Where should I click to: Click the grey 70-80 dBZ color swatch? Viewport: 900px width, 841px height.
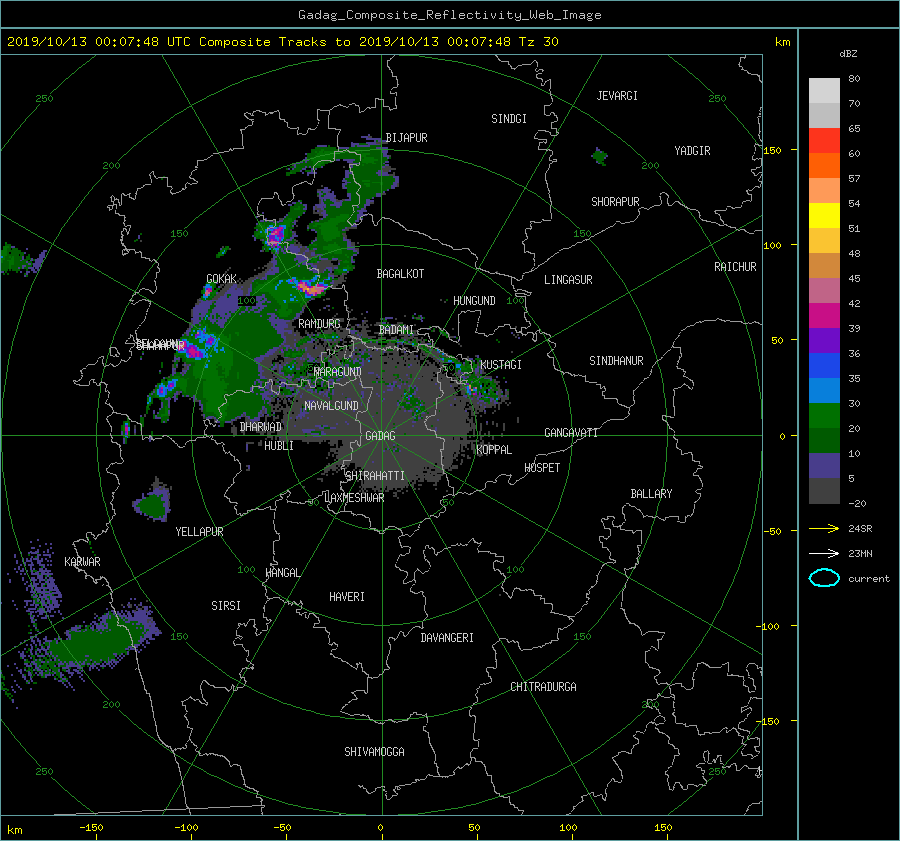coord(824,90)
